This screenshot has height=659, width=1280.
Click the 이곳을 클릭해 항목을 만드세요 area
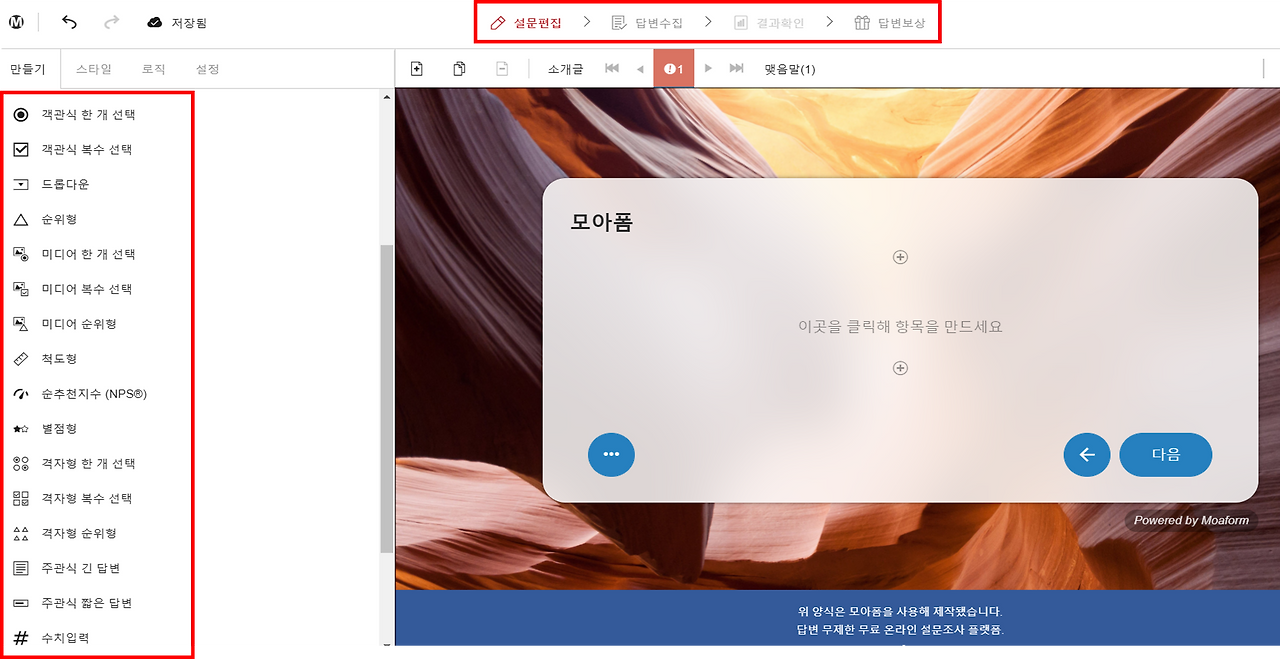[899, 327]
